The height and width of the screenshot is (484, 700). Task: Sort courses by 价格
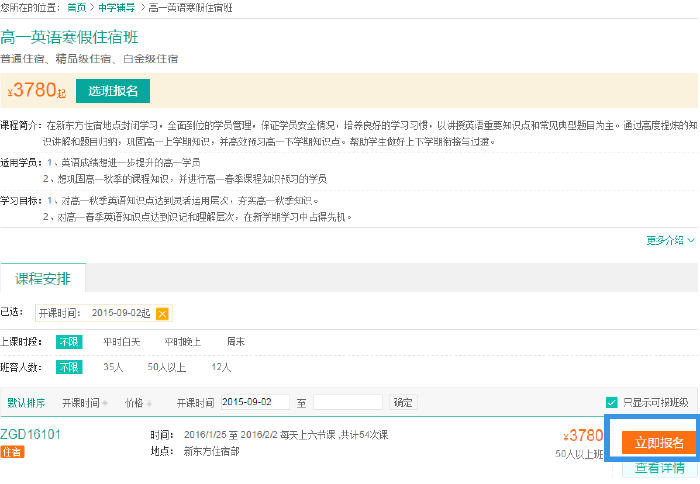click(x=137, y=402)
